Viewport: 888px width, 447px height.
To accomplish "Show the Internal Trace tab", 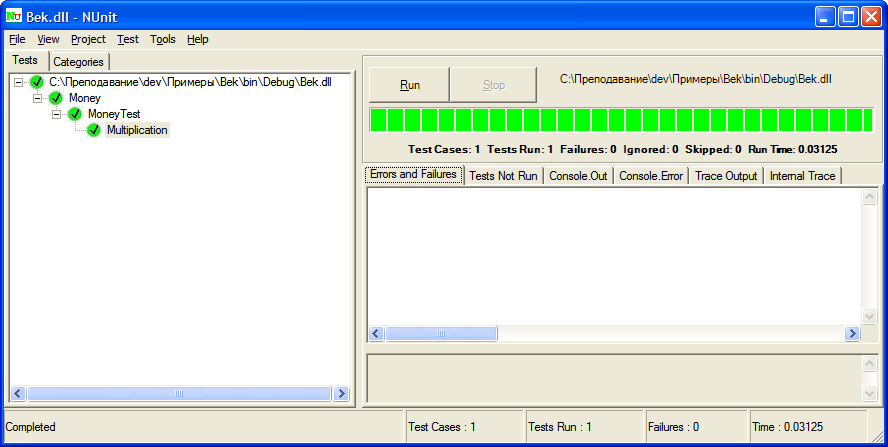I will pos(802,176).
